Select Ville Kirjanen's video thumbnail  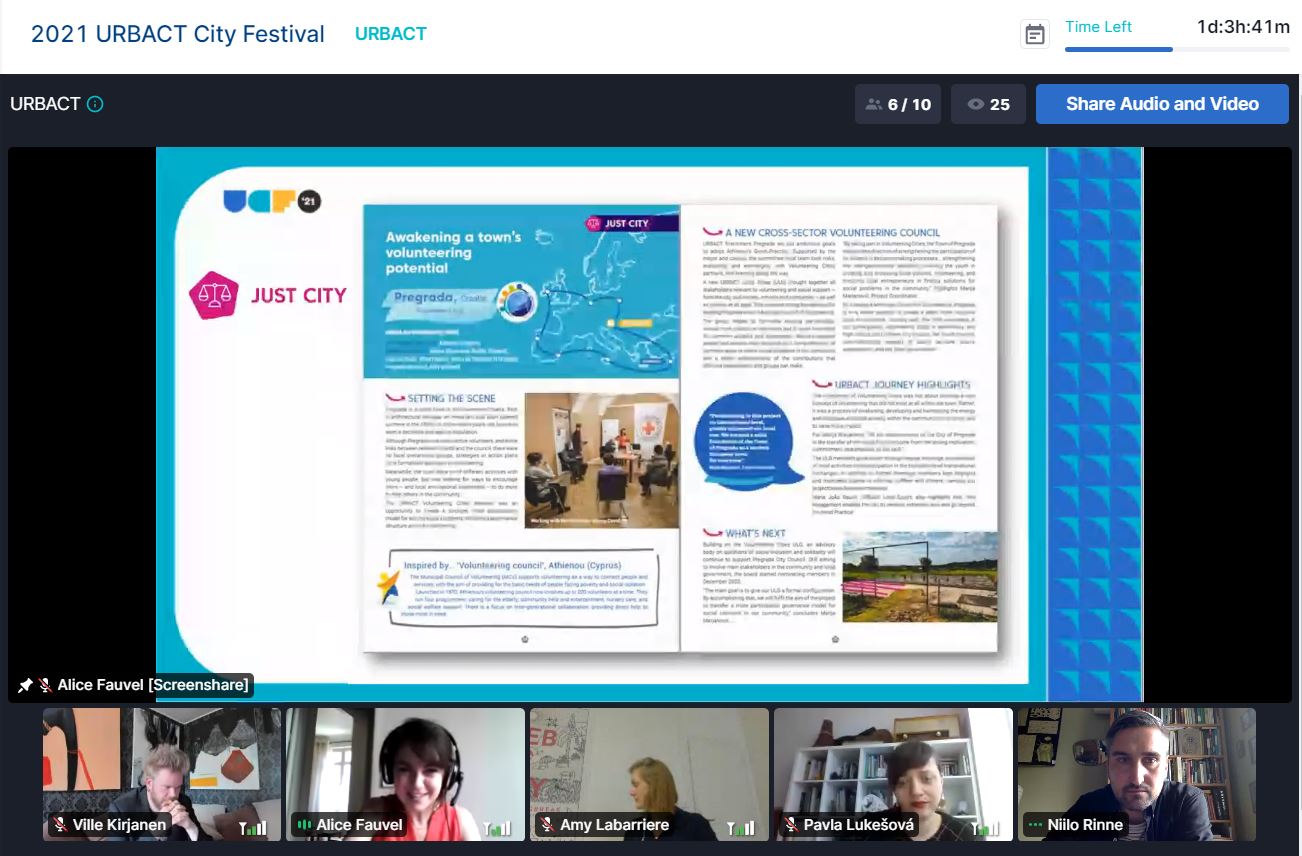[x=162, y=774]
